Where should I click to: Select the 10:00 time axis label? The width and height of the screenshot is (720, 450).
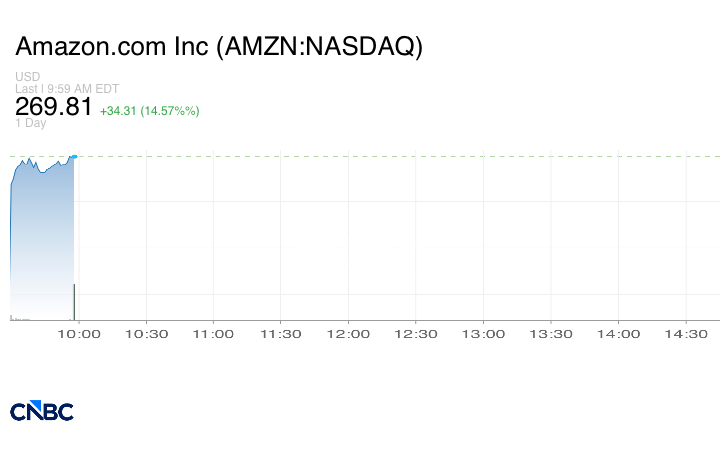(x=79, y=334)
